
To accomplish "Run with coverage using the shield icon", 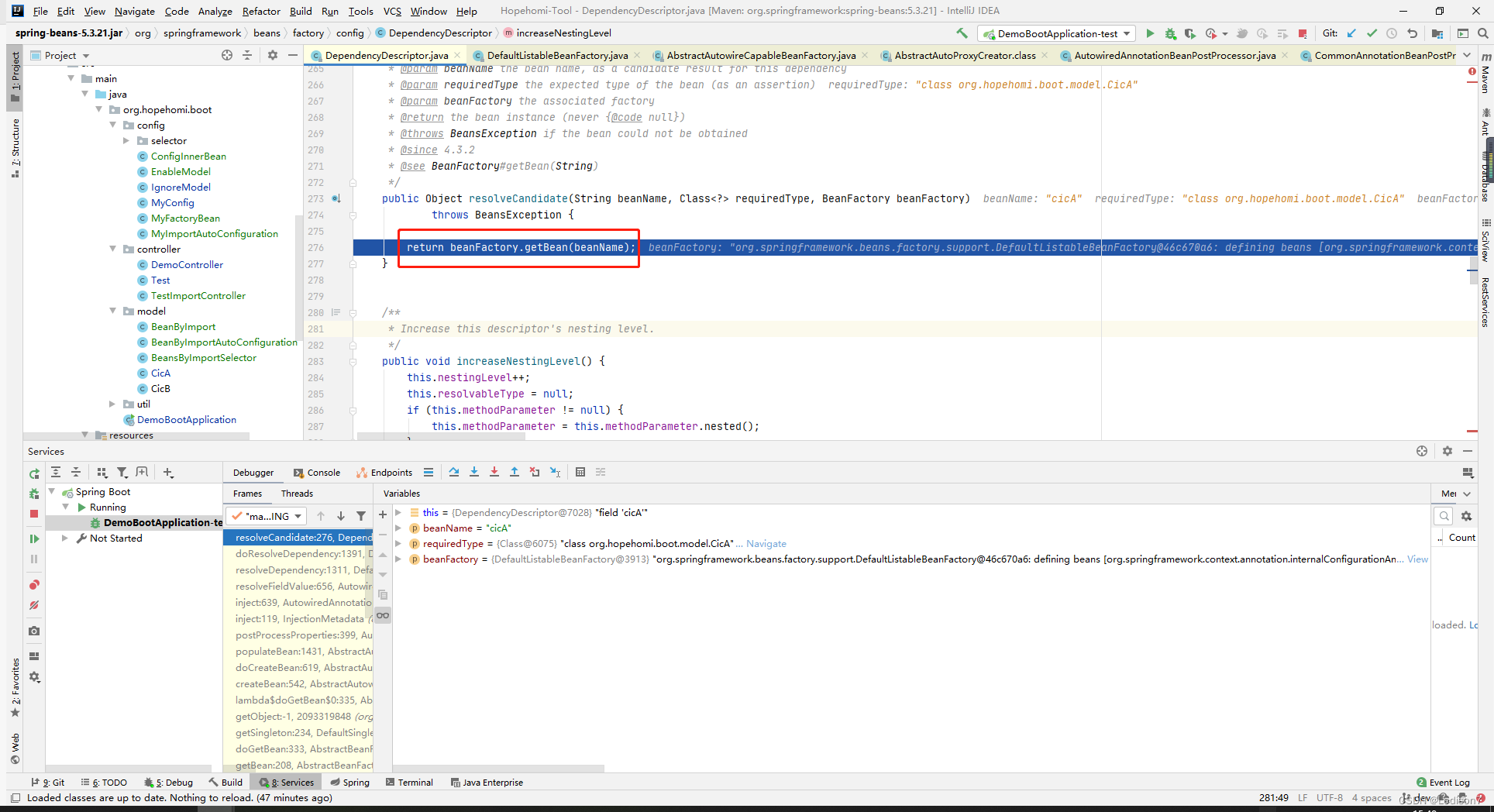I will point(1190,33).
